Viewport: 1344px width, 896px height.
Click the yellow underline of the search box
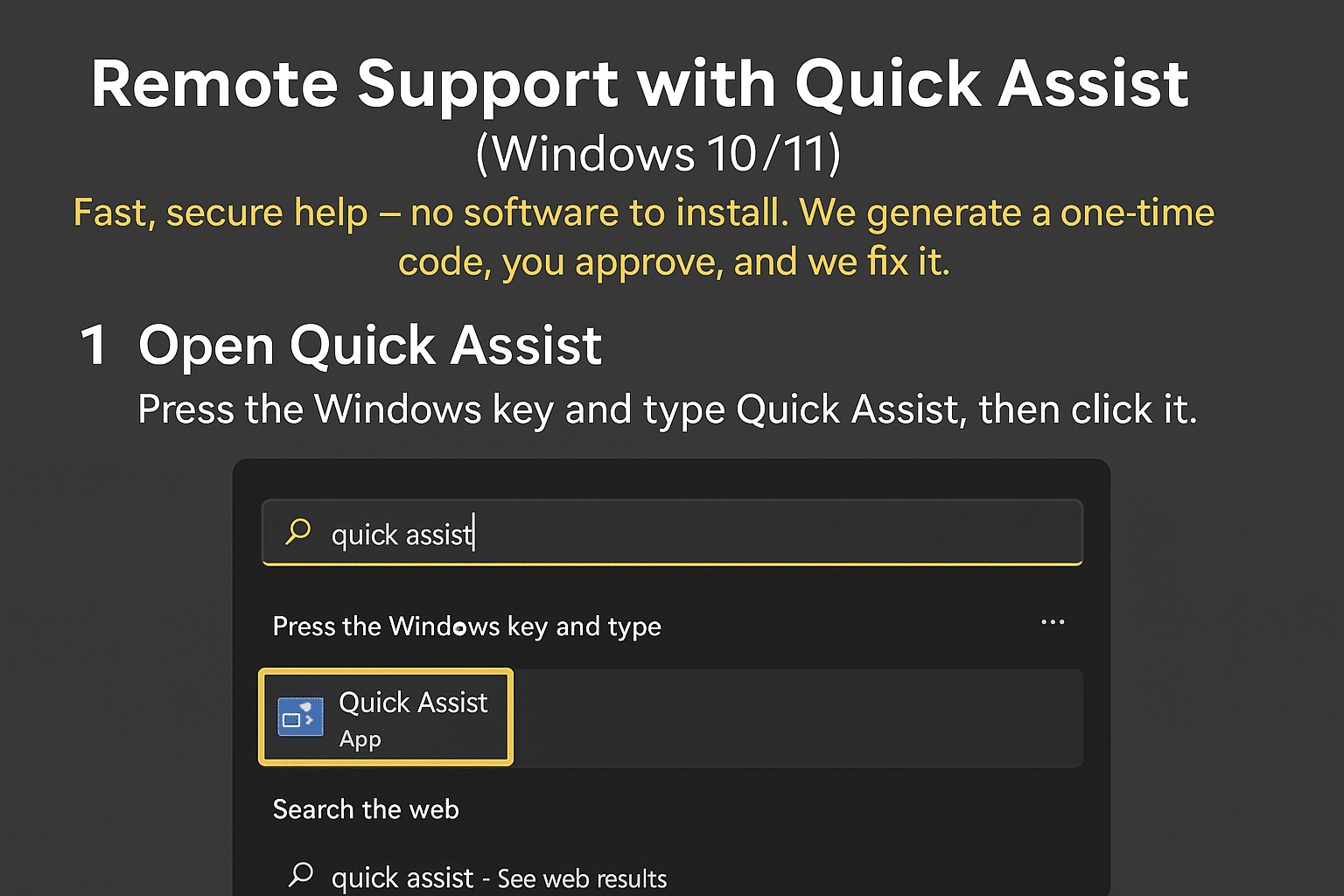pos(672,563)
